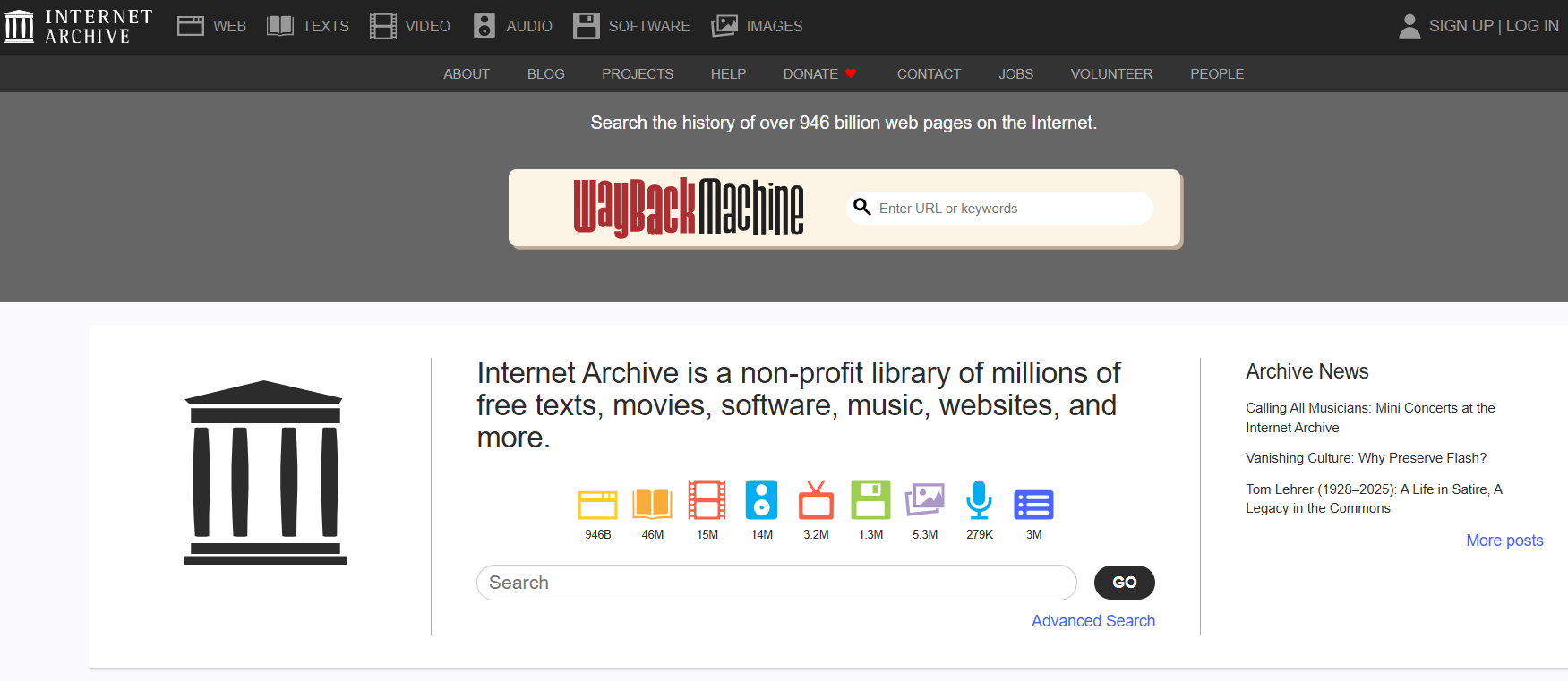Screen dimensions: 1568x681
Task: Click the red heart beside Donate
Action: tap(851, 73)
